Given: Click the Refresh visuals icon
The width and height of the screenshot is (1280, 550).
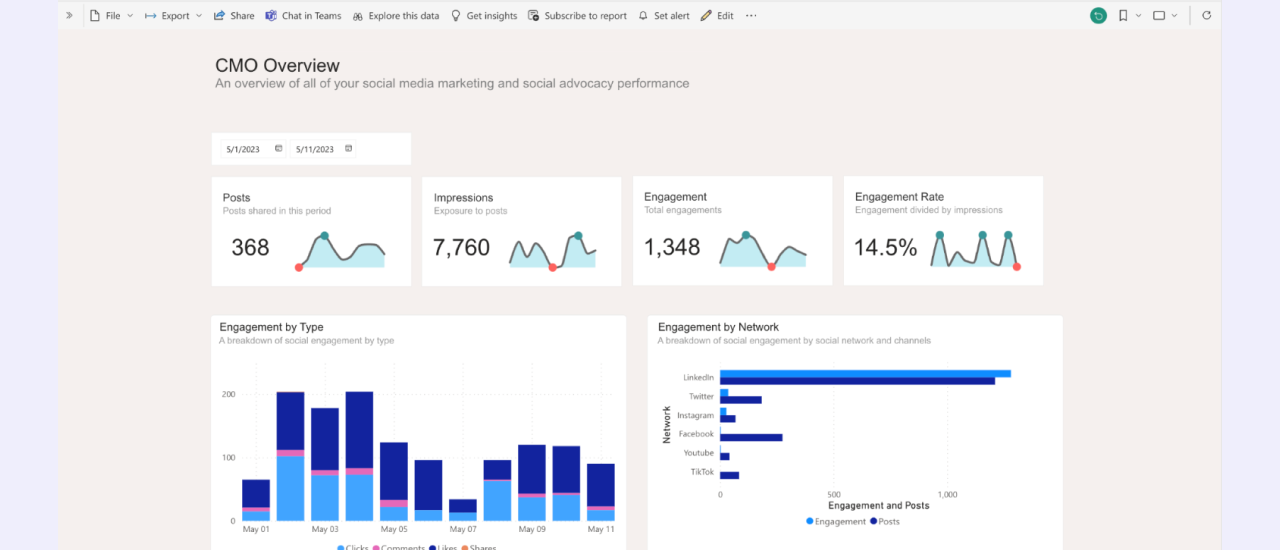Looking at the screenshot, I should coord(1206,16).
